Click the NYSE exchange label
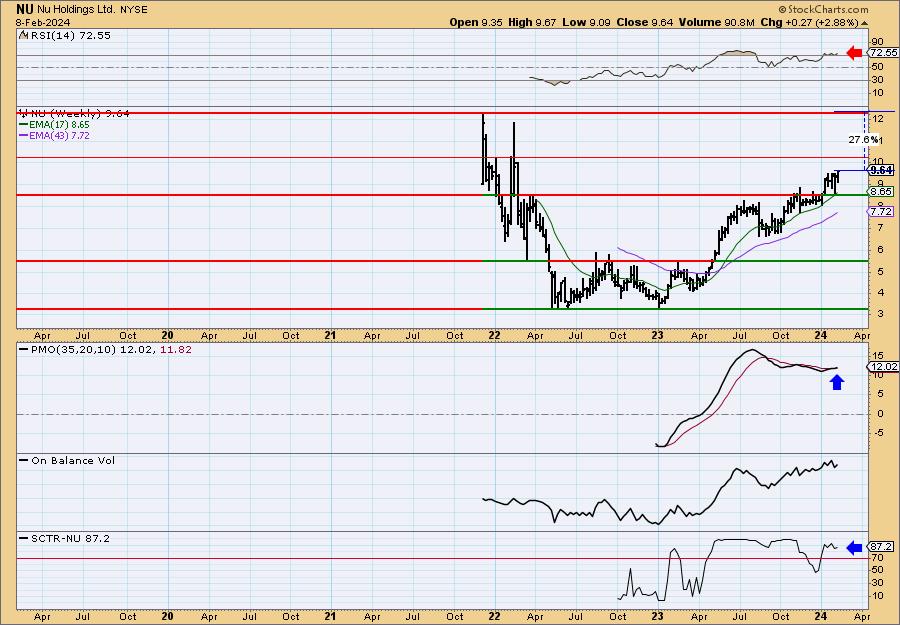Image resolution: width=900 pixels, height=625 pixels. click(x=134, y=10)
